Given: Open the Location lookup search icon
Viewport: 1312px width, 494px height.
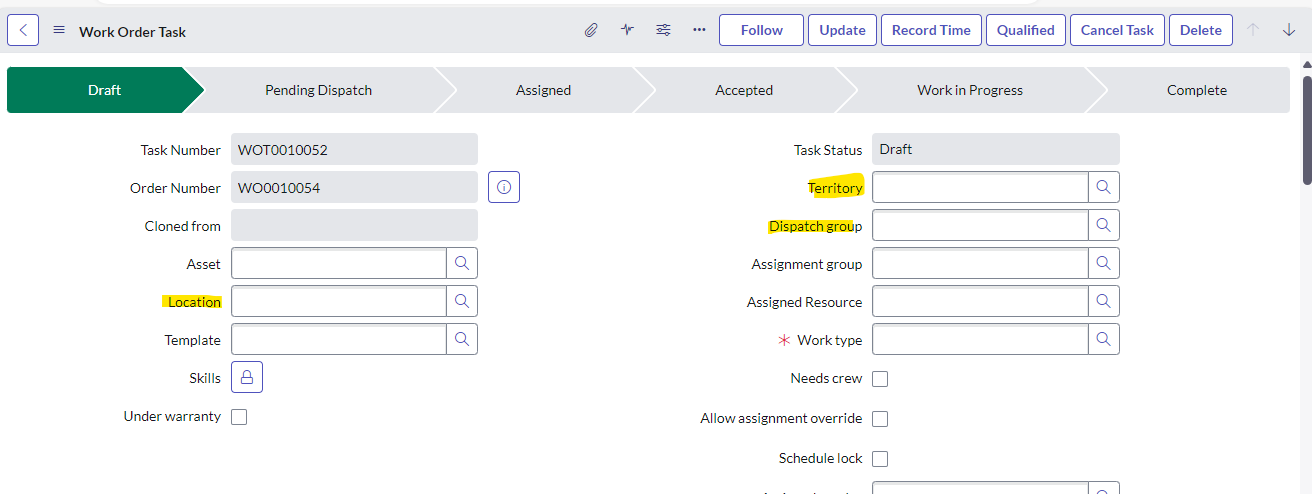Looking at the screenshot, I should coord(462,301).
